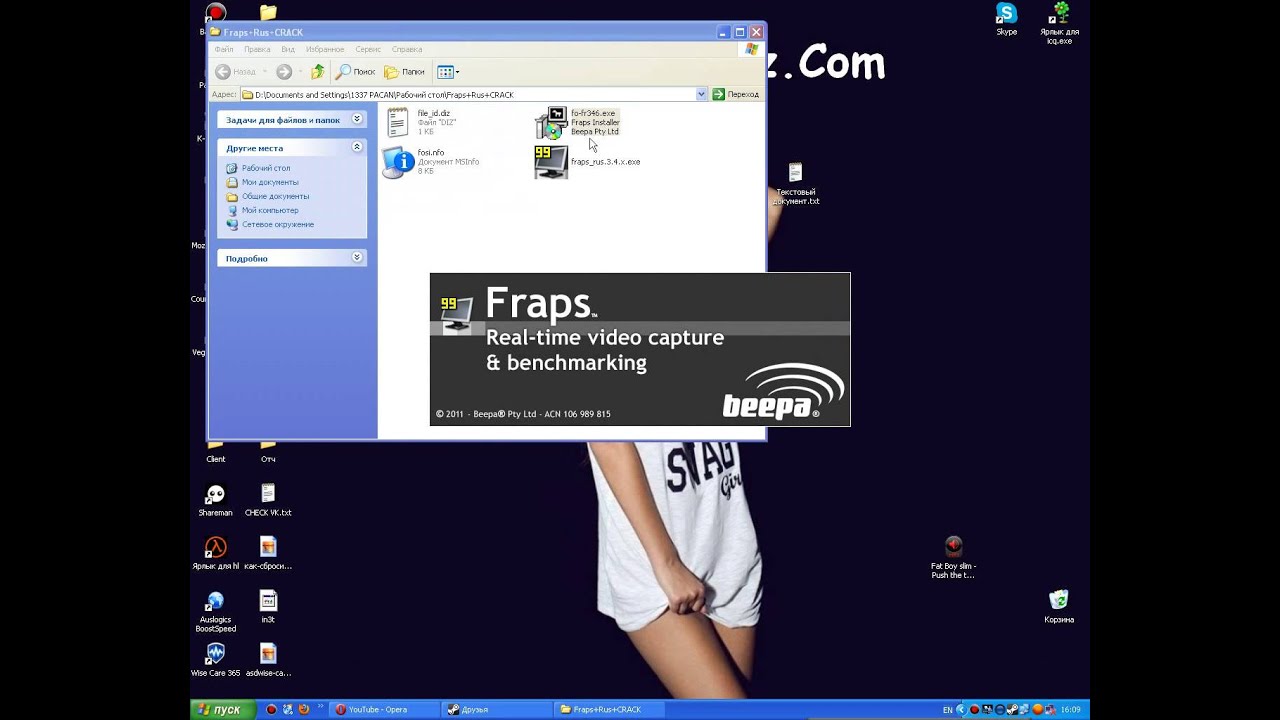Image resolution: width=1280 pixels, height=720 pixels.
Task: Open the Forward history dropdown arrow
Action: click(x=299, y=72)
